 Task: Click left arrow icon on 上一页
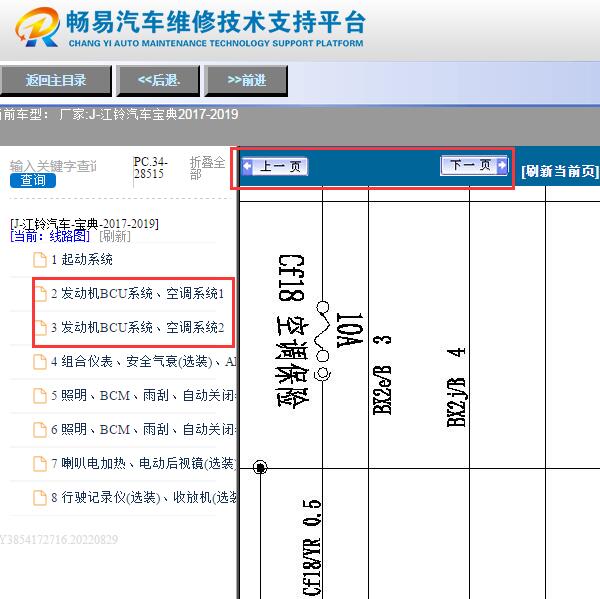click(248, 166)
